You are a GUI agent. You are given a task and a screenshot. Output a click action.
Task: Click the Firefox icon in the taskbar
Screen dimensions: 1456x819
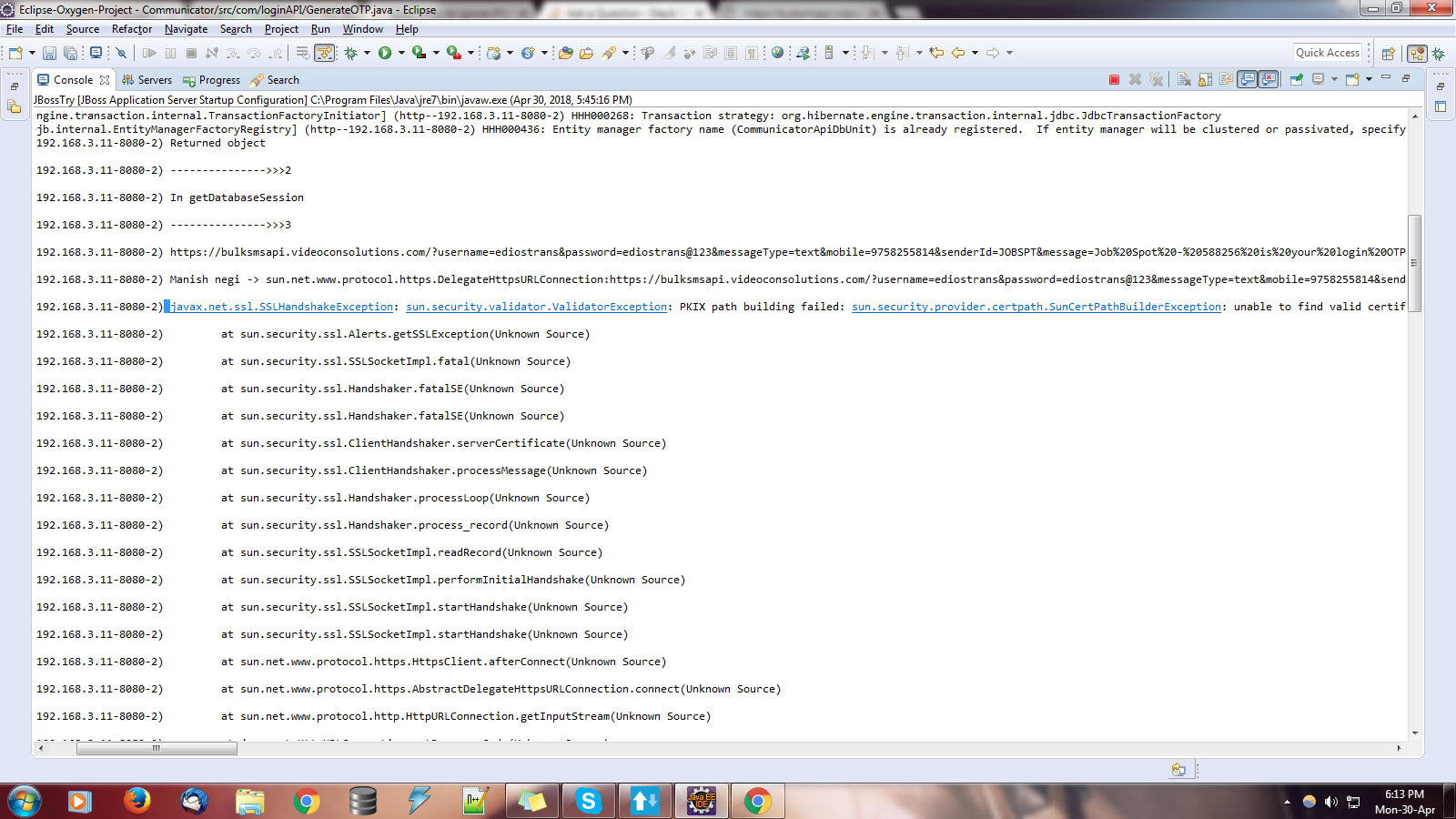136,801
